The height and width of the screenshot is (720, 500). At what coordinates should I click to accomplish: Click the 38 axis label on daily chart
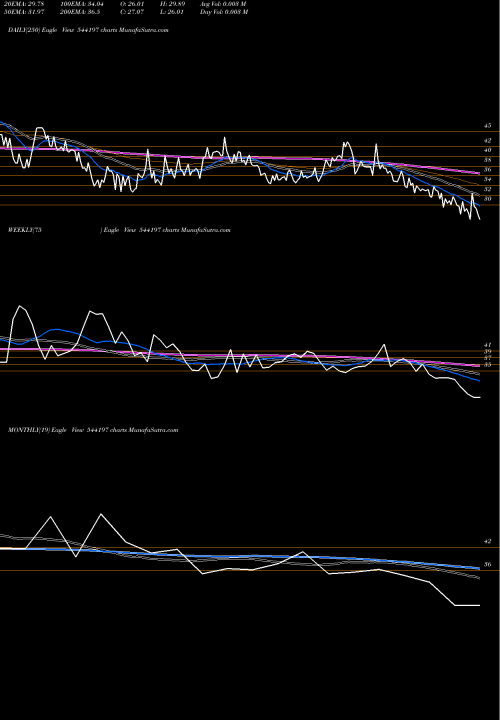[487, 160]
